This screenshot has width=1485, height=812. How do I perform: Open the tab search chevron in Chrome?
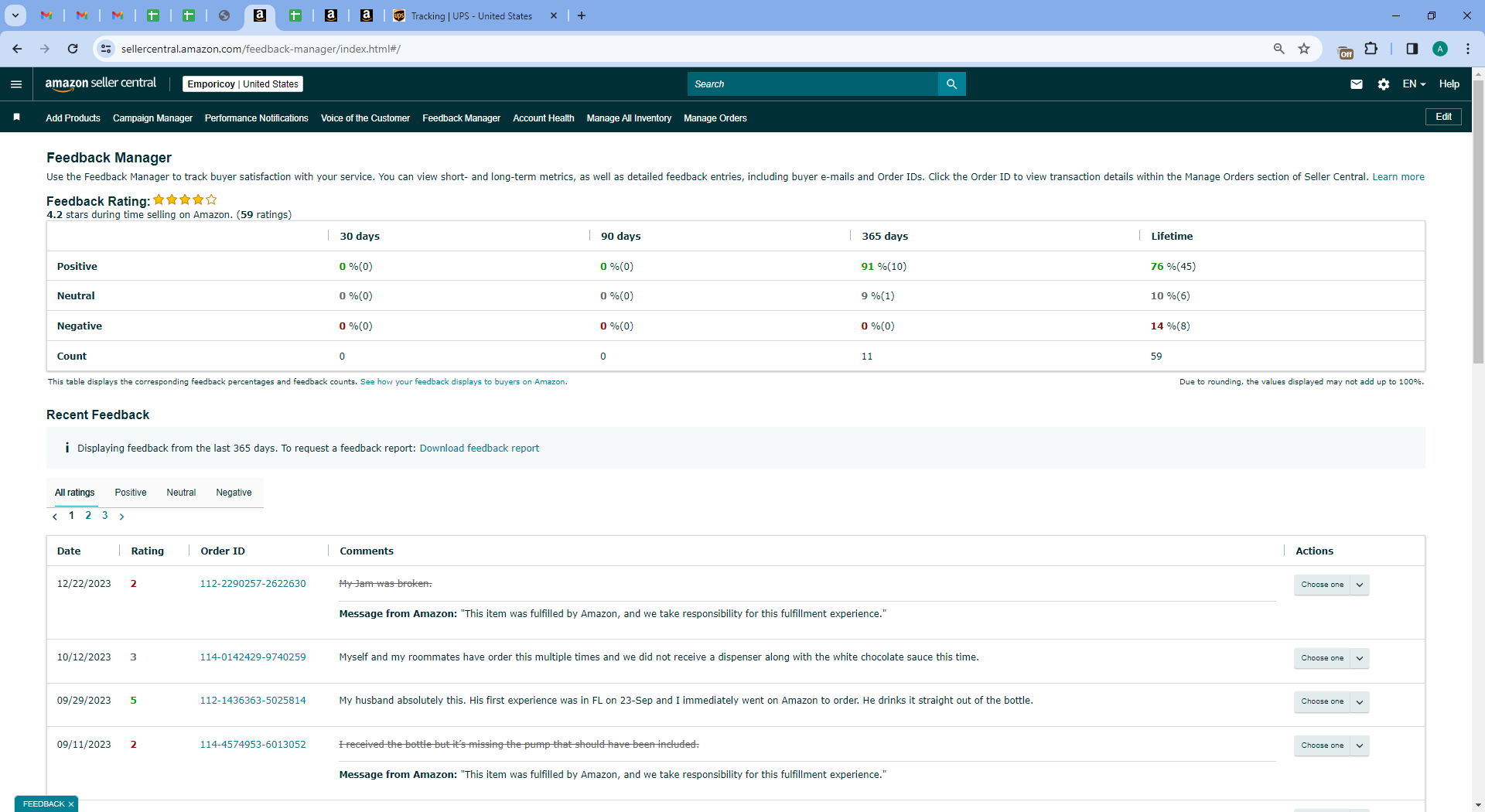(x=15, y=15)
